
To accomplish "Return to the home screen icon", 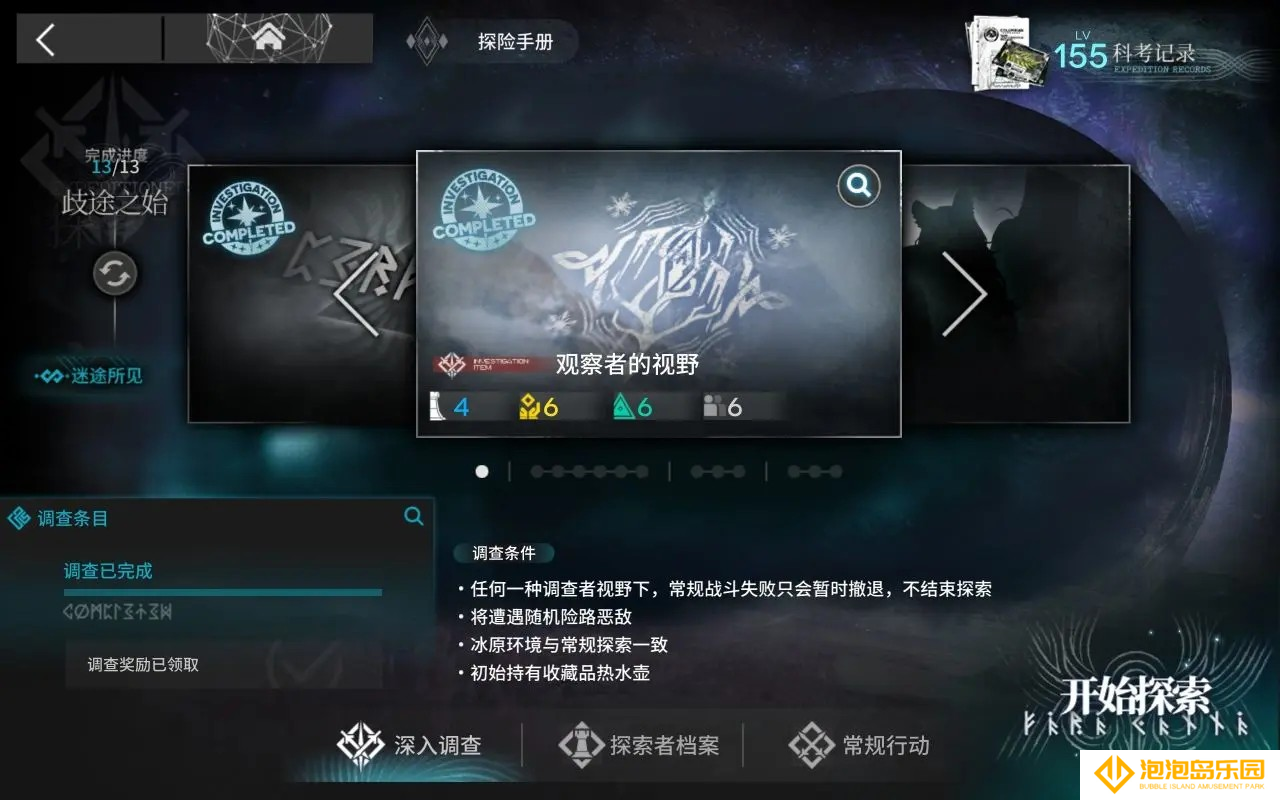I will click(268, 39).
